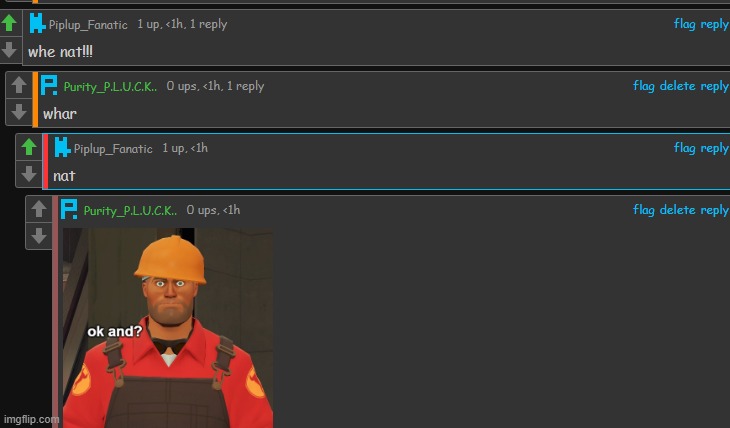Viewport: 730px width, 428px height.
Task: Upvote the 'whar' comment
Action: [x=19, y=85]
